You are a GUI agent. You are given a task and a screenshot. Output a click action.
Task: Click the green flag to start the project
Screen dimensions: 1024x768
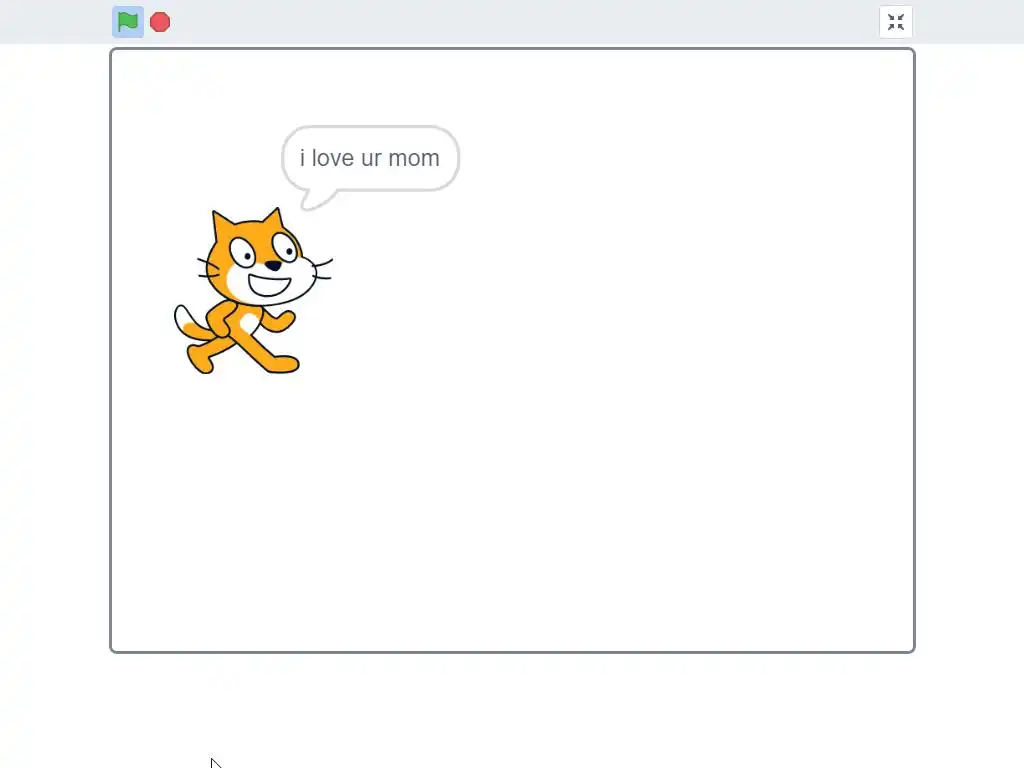(x=128, y=22)
